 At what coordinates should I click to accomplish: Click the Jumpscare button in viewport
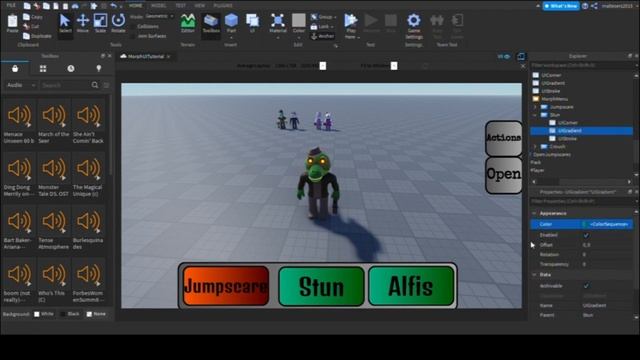coord(226,286)
